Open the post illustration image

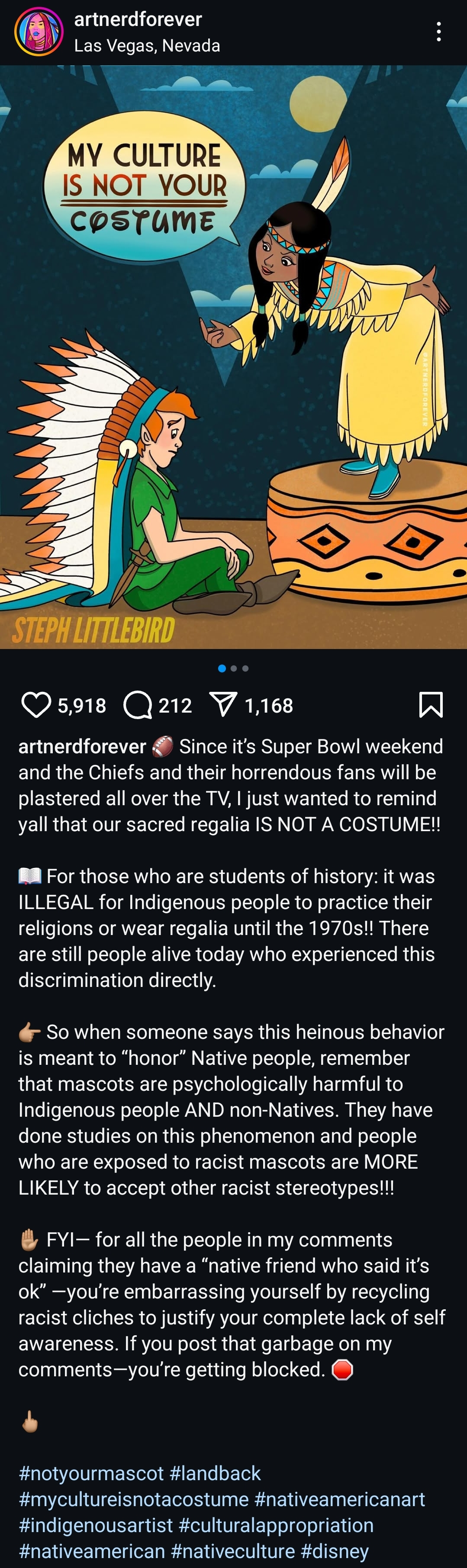(x=233, y=357)
